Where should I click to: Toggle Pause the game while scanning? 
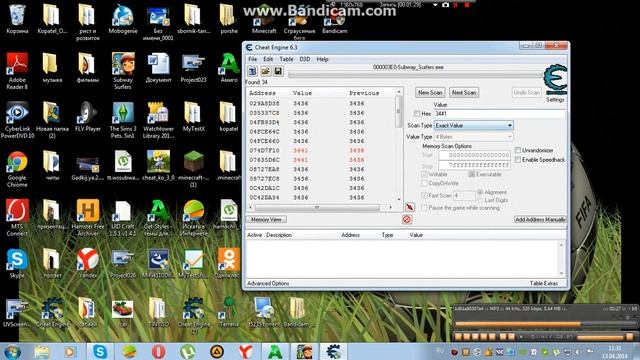424,208
